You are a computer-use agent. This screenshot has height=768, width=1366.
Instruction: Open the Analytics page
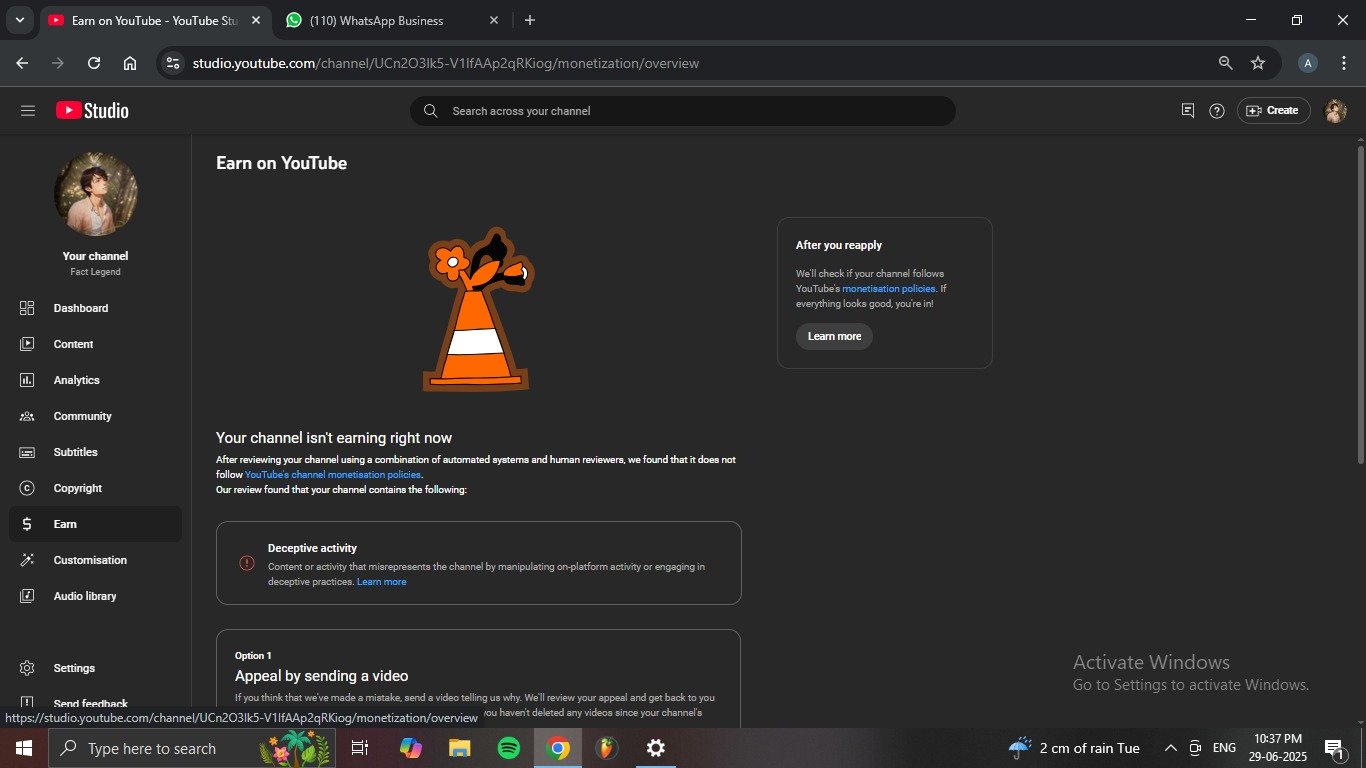point(95,380)
